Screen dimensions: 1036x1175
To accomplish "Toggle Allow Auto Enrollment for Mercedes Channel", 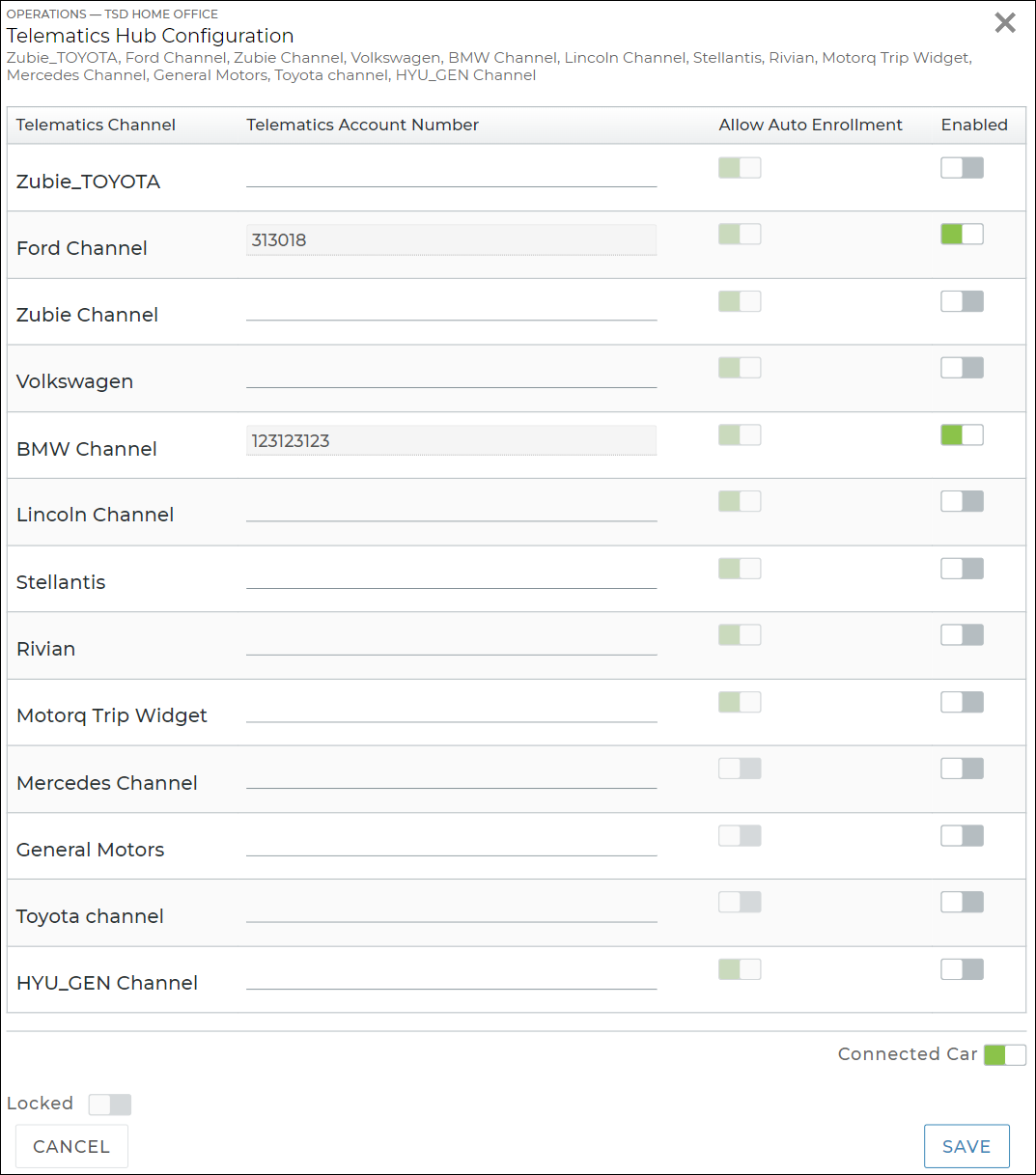I will pyautogui.click(x=740, y=769).
